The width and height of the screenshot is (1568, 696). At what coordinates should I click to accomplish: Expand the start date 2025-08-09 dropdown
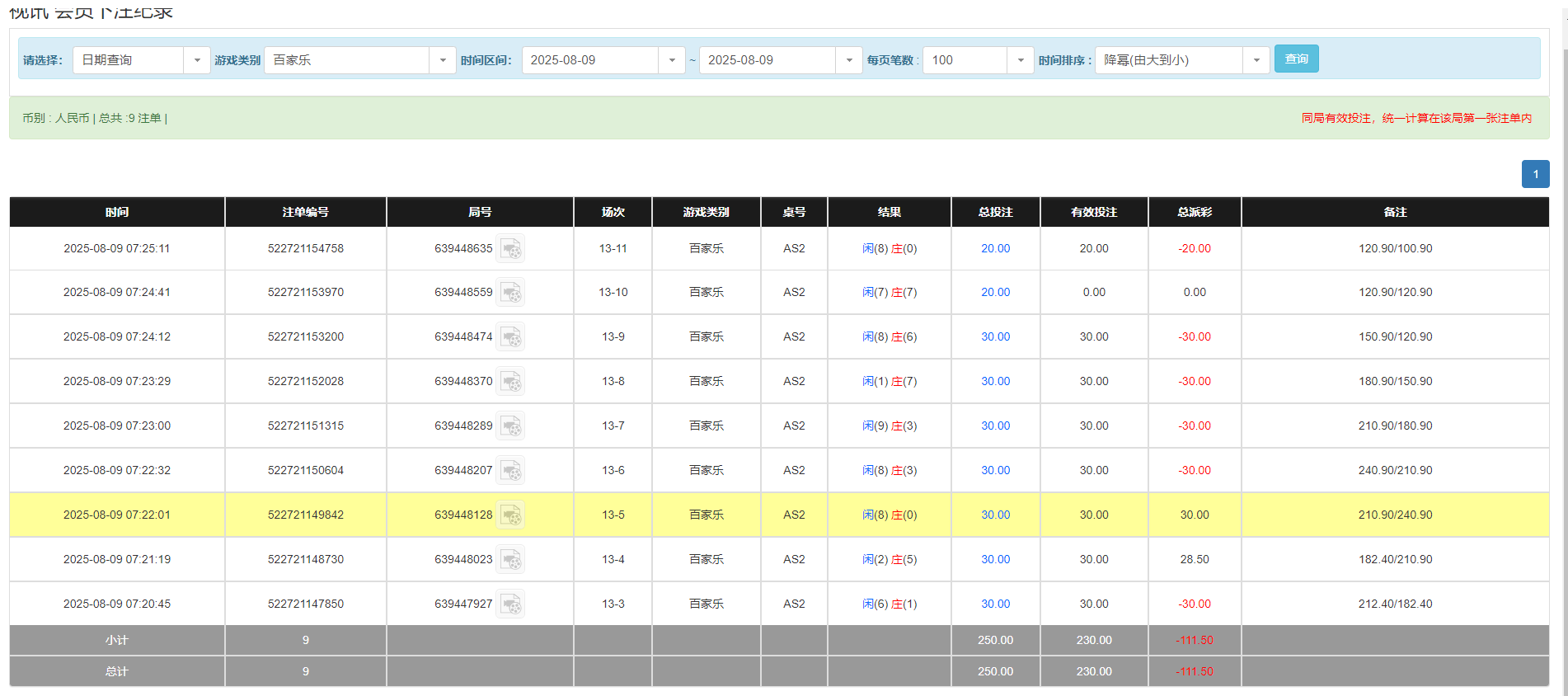click(x=671, y=60)
